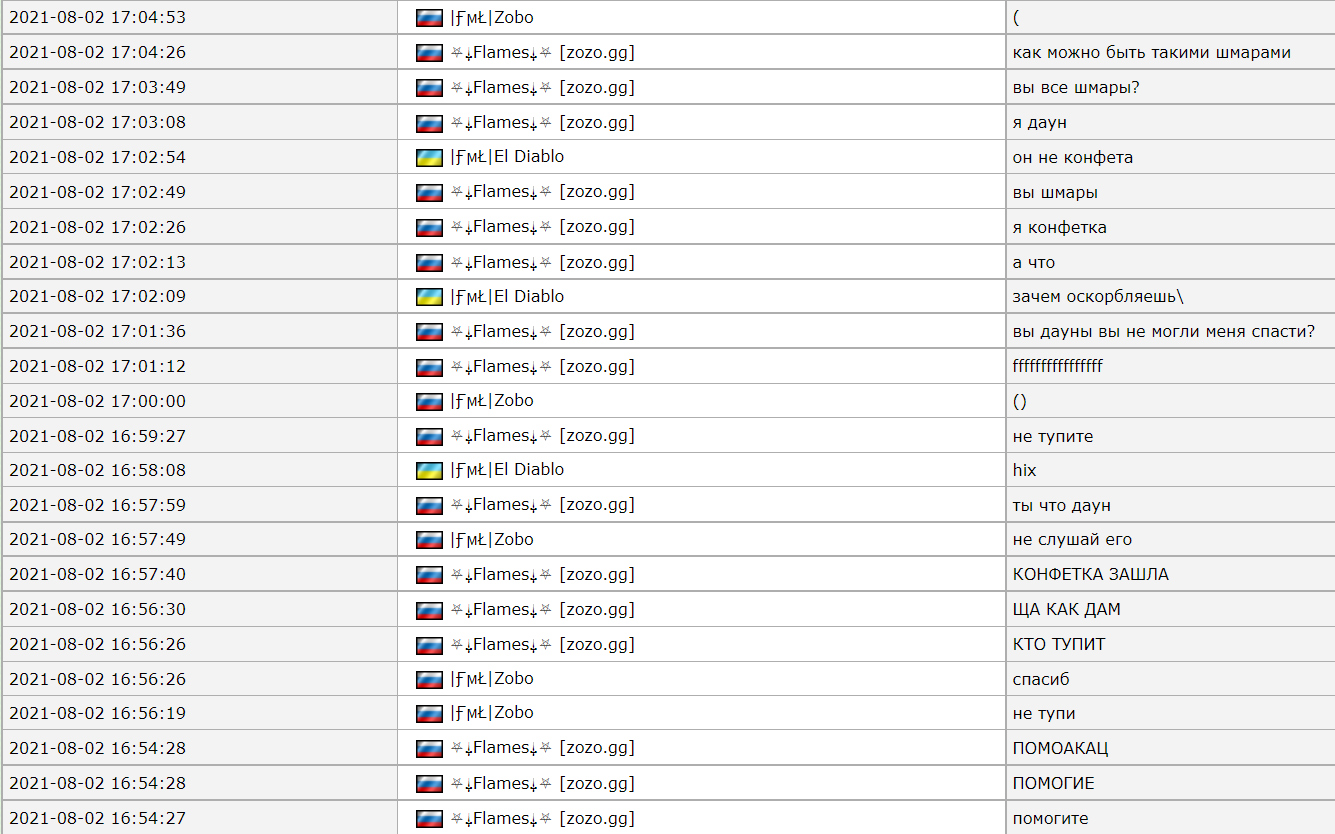
Task: Click El Diablo name in "hix" row
Action: (507, 470)
